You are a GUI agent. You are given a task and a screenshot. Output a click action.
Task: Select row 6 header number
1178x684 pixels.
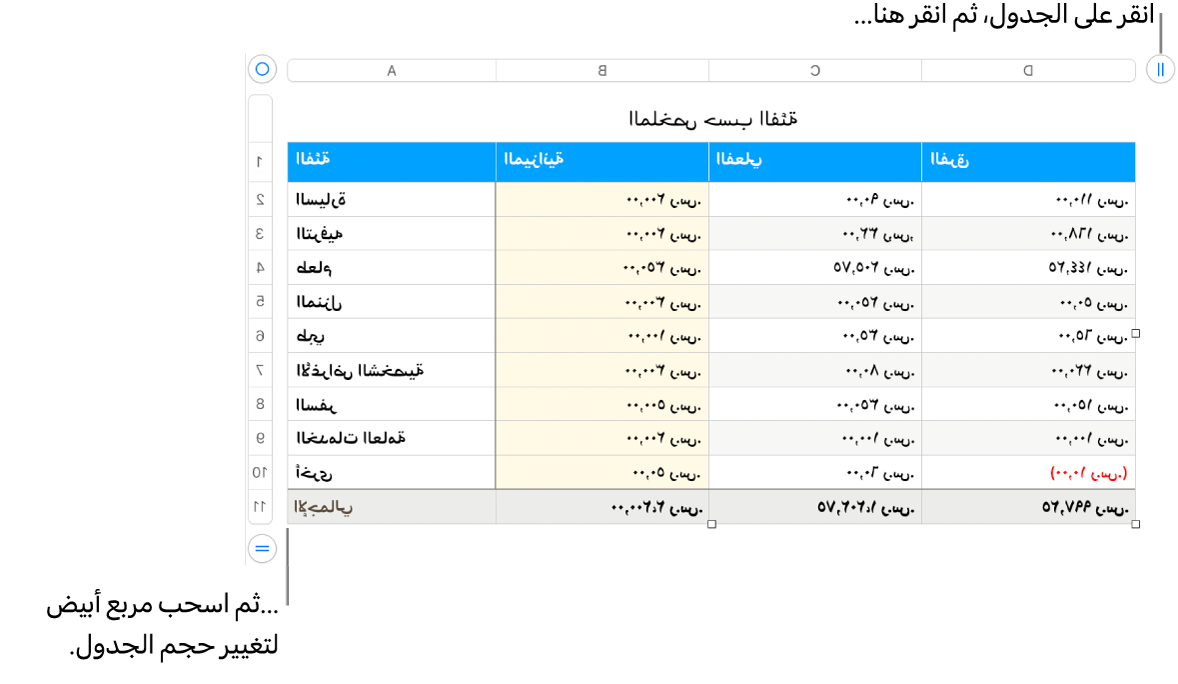(260, 336)
